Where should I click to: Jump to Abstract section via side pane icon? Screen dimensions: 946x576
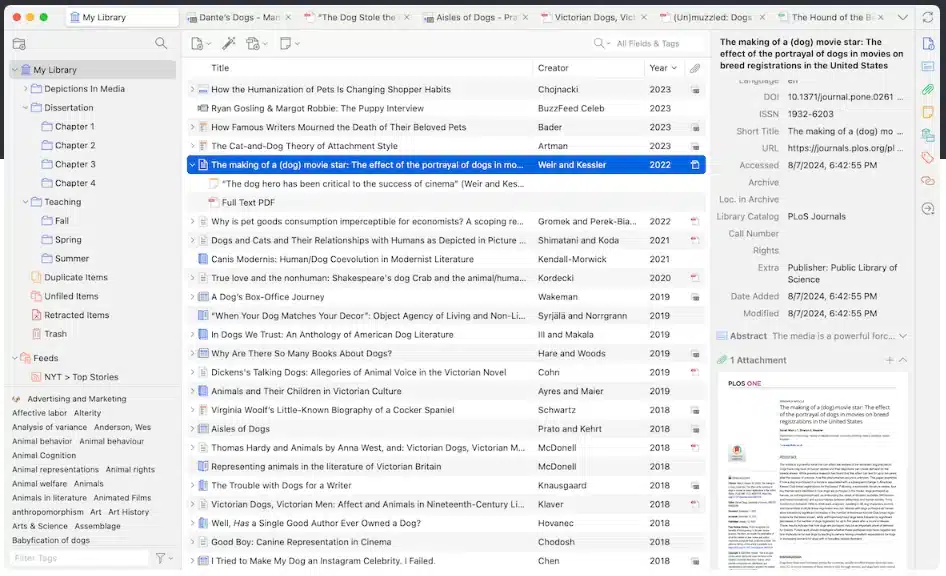[928, 66]
